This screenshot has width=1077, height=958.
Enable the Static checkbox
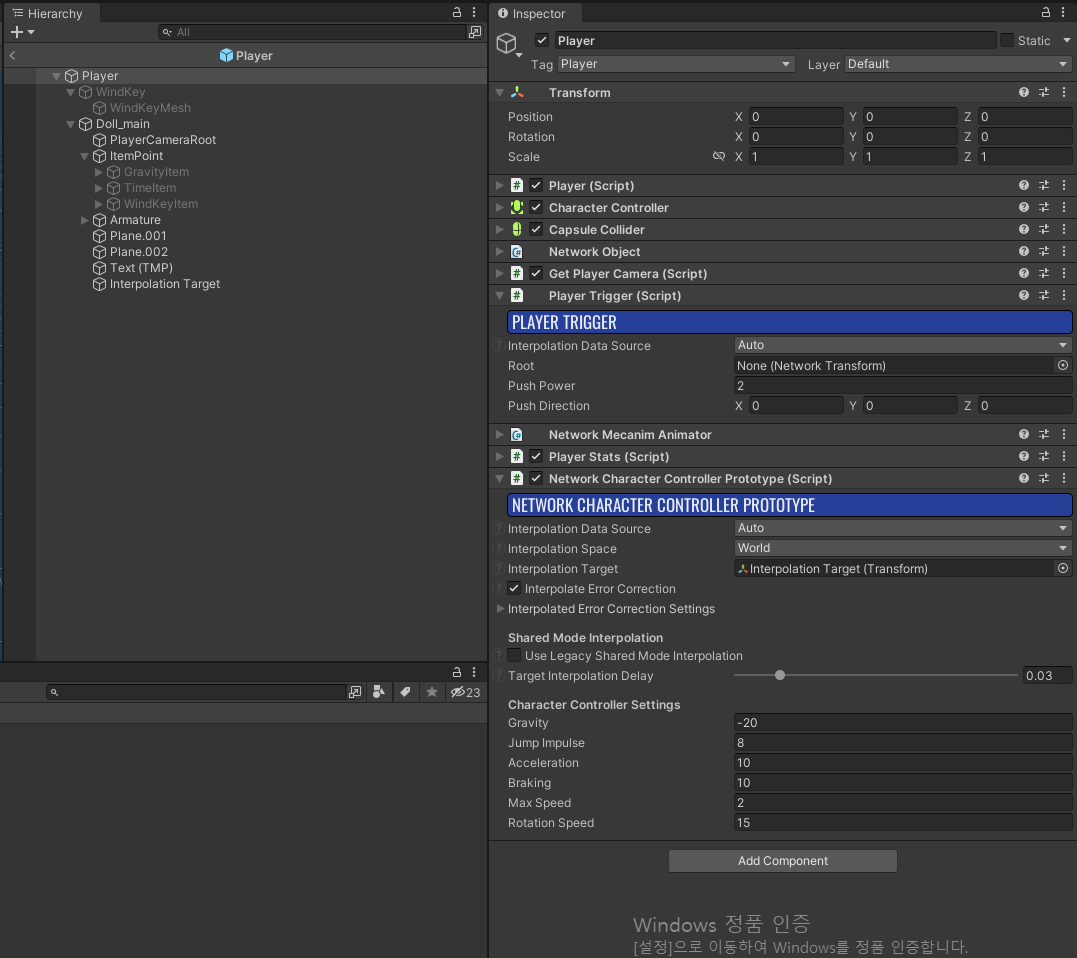click(1007, 41)
